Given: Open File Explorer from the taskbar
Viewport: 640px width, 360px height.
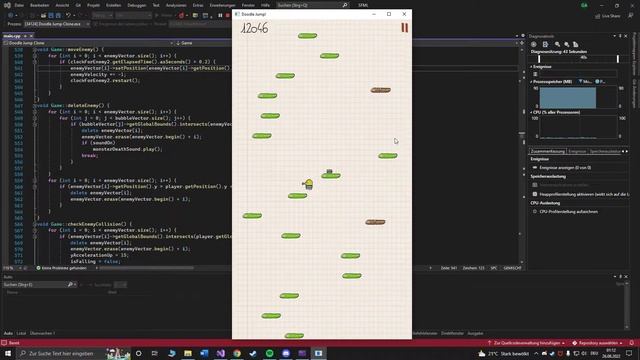Looking at the screenshot, I should click(188, 353).
